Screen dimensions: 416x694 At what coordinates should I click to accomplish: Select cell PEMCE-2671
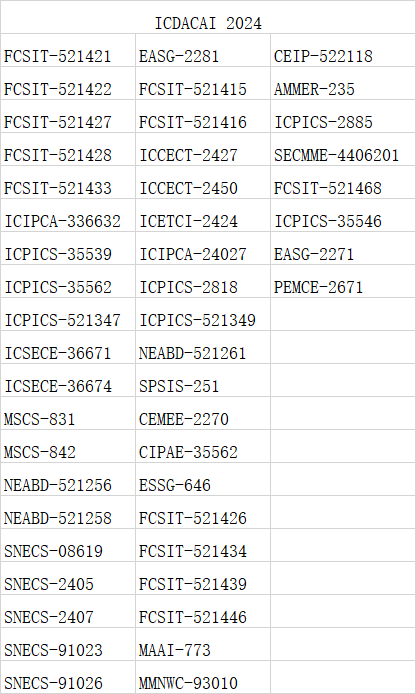point(343,281)
